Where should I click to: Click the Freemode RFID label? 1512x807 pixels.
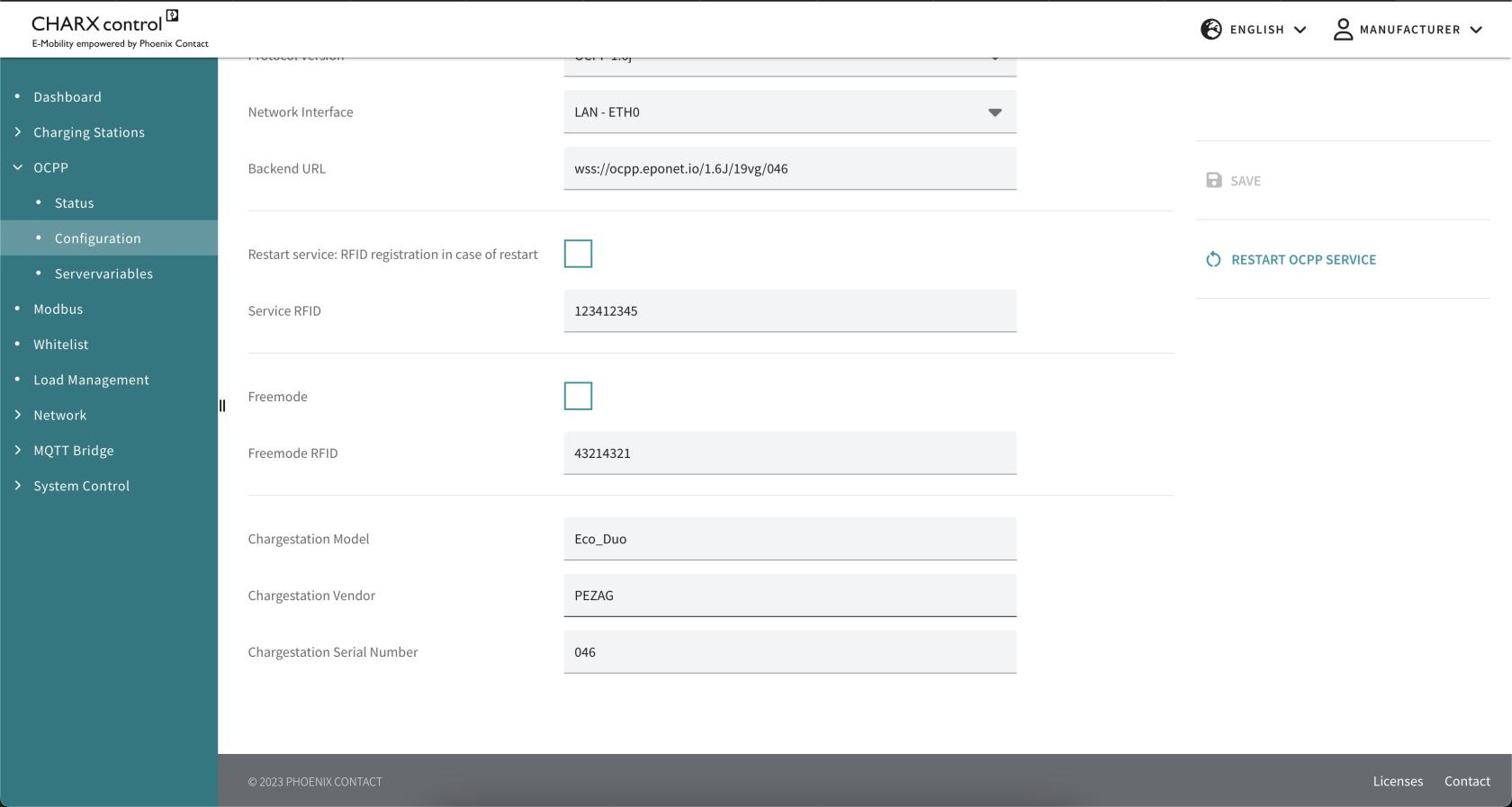tap(293, 453)
